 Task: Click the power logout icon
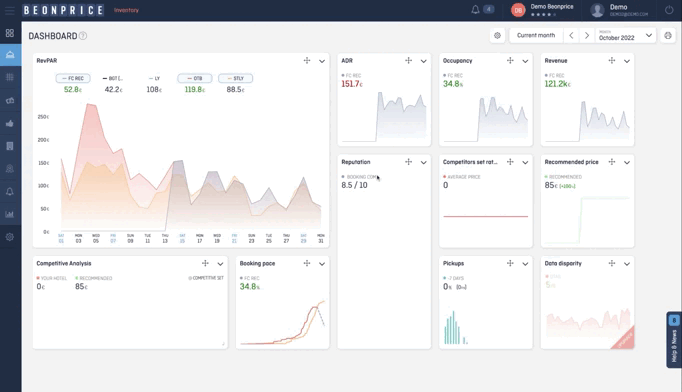coord(669,10)
